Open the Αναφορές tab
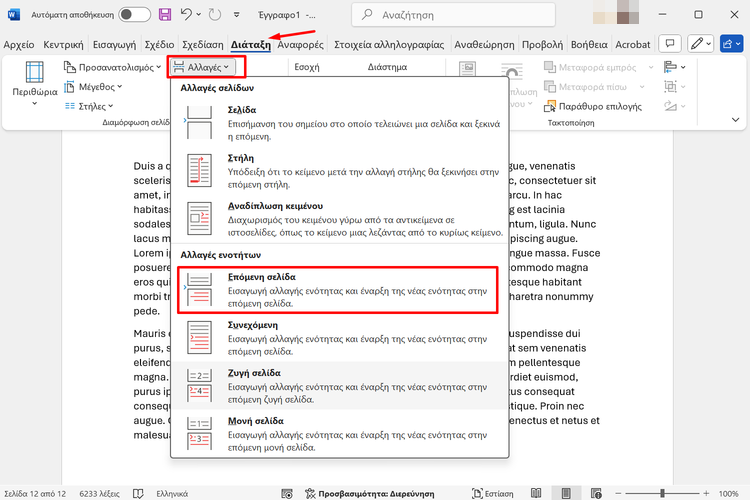The image size is (750, 500). [300, 44]
